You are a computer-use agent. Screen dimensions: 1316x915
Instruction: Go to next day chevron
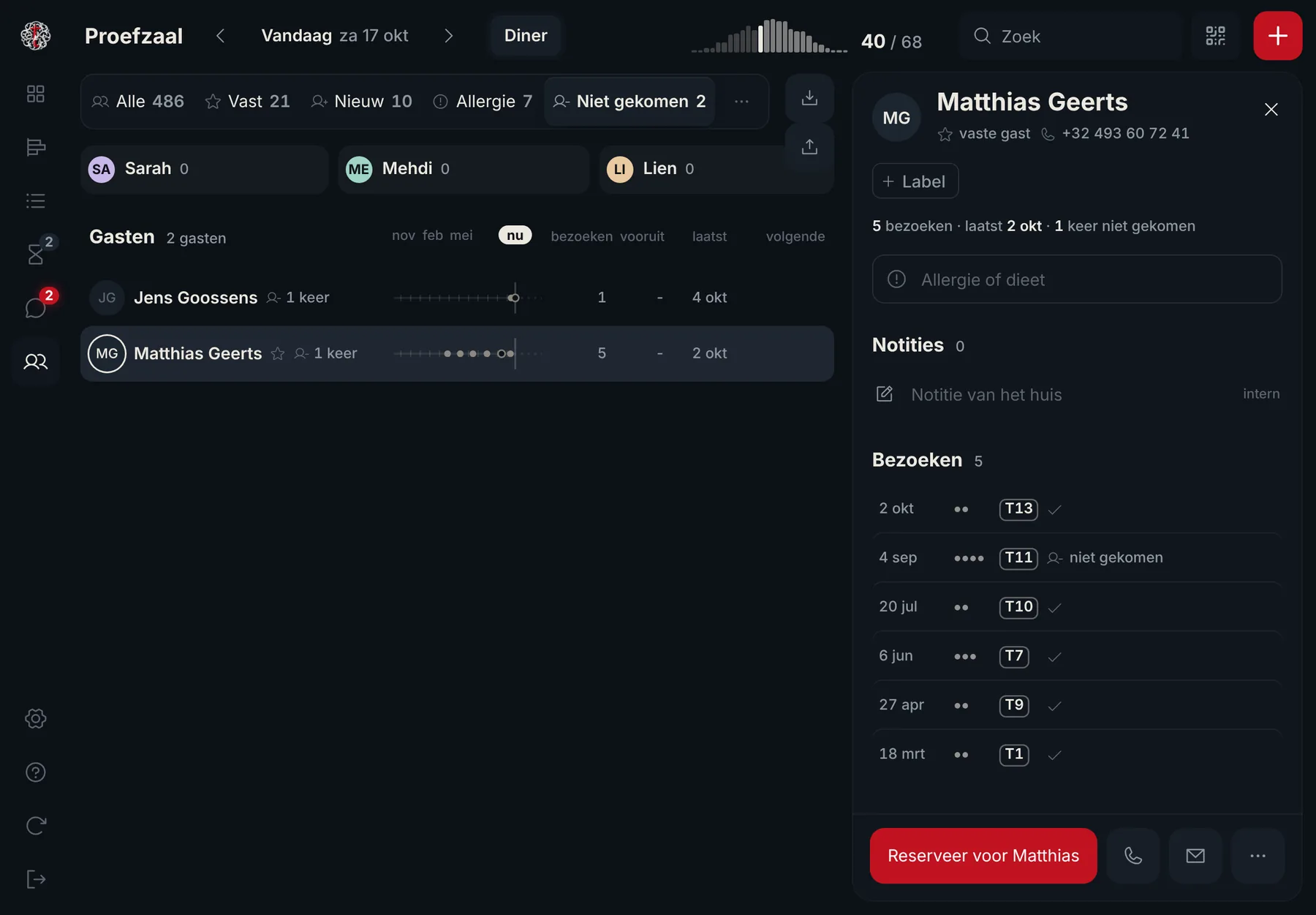(x=449, y=36)
